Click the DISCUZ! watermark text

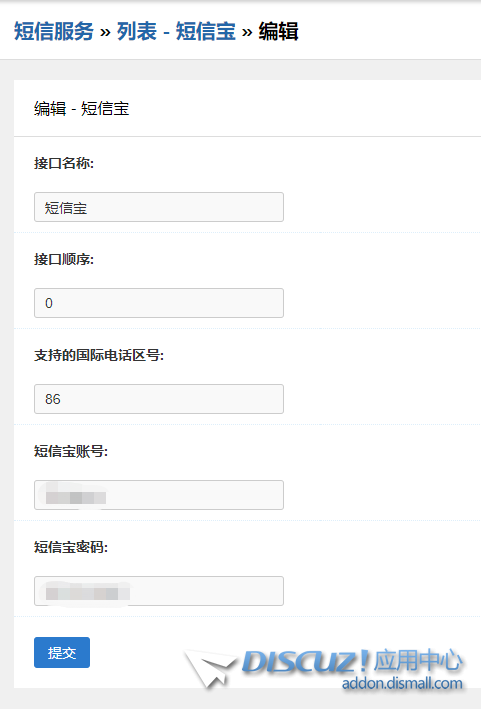pyautogui.click(x=305, y=662)
